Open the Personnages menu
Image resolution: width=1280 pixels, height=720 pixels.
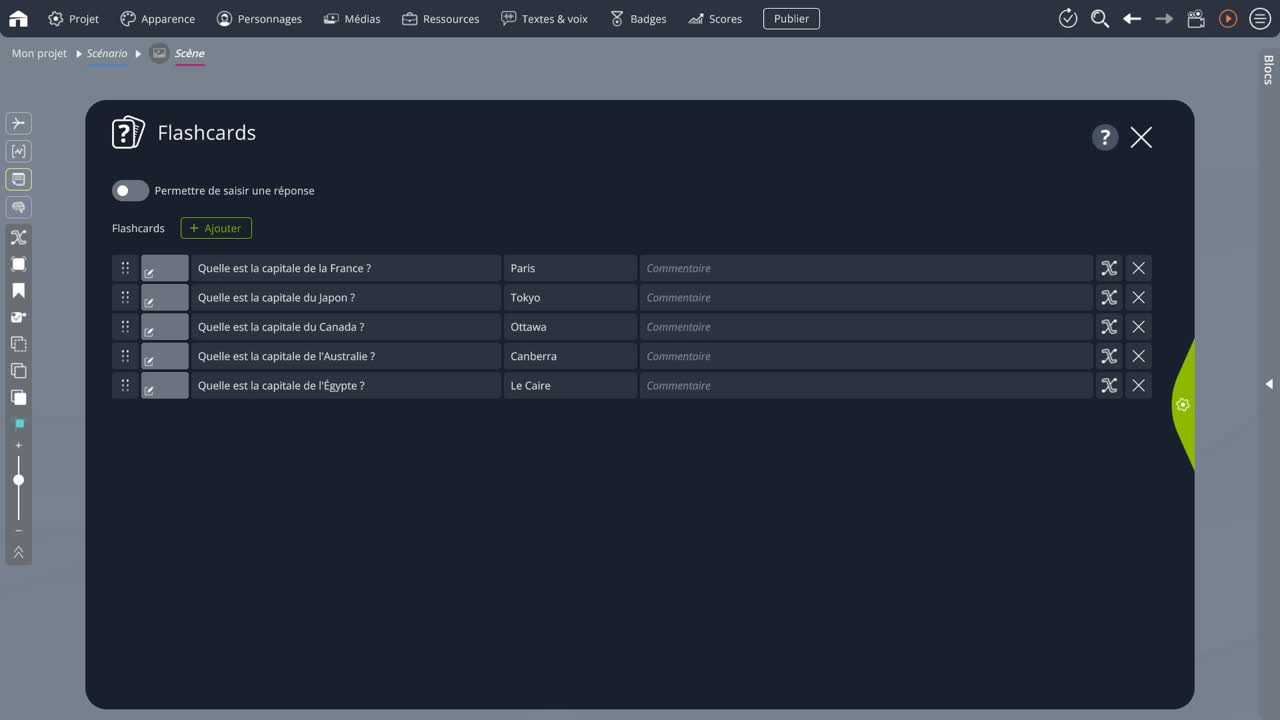[x=259, y=18]
